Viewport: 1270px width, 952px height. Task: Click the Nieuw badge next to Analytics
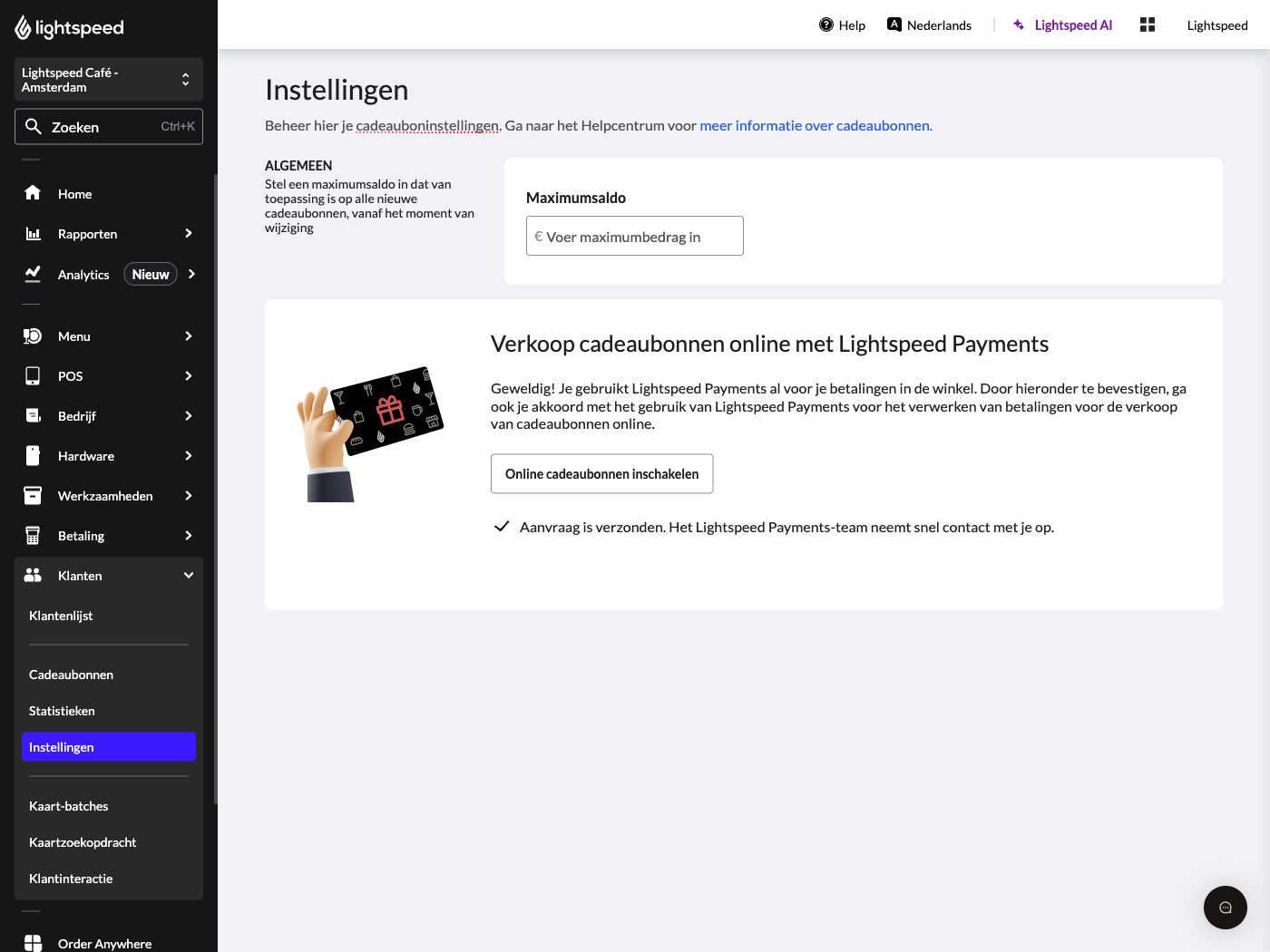coord(151,275)
